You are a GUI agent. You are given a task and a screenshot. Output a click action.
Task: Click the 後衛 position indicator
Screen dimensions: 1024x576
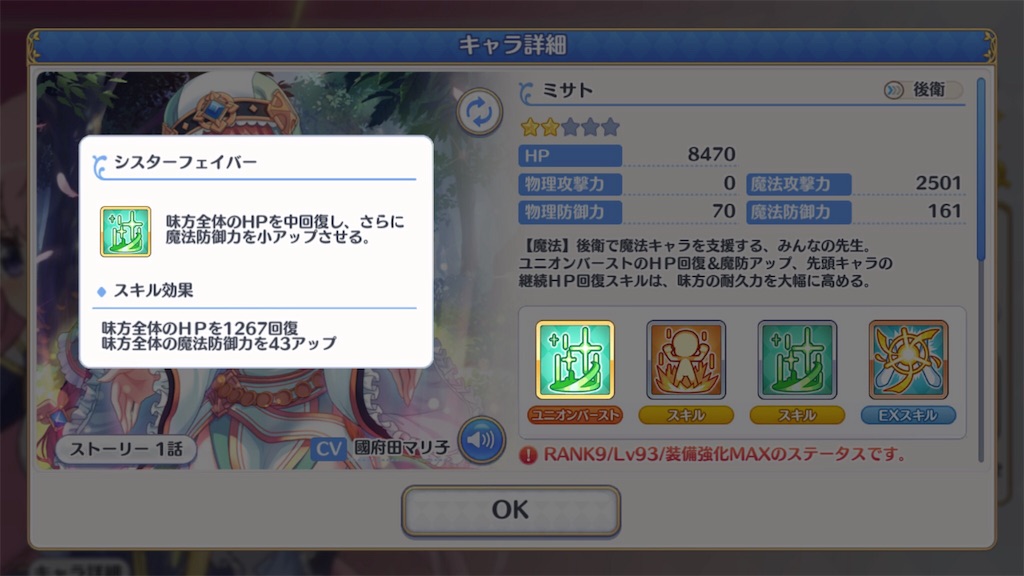point(923,89)
